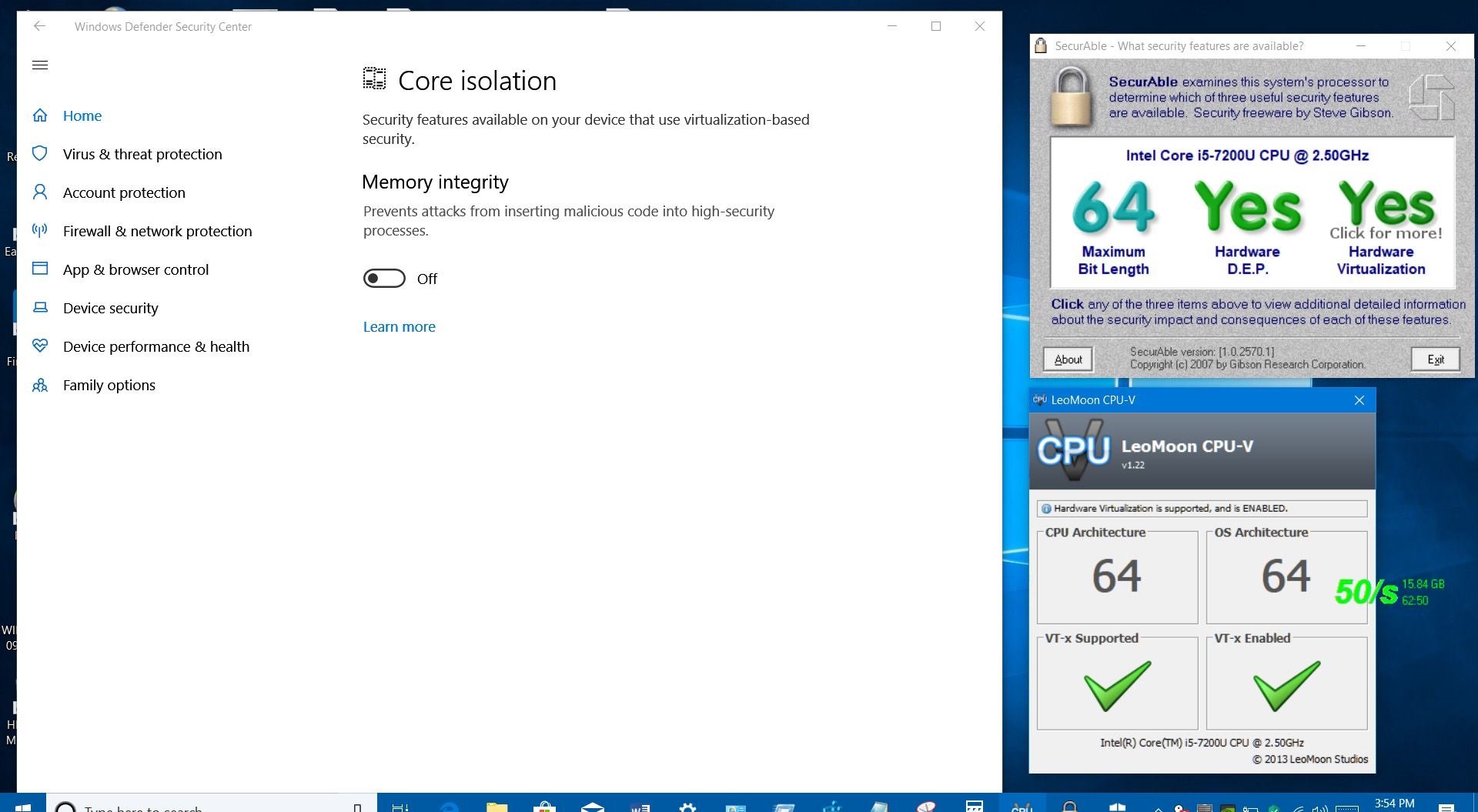The height and width of the screenshot is (812, 1478).
Task: Click the Gibson Research logo in SecurAble
Action: pyautogui.click(x=1431, y=97)
